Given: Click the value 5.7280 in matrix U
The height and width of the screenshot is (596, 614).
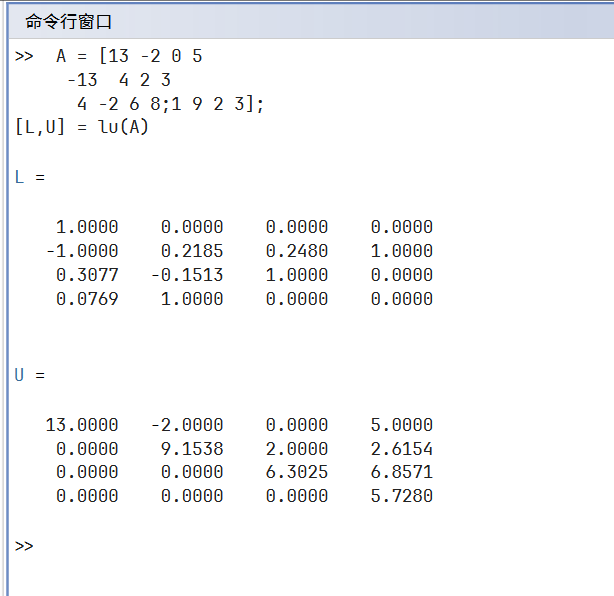Looking at the screenshot, I should 402,496.
